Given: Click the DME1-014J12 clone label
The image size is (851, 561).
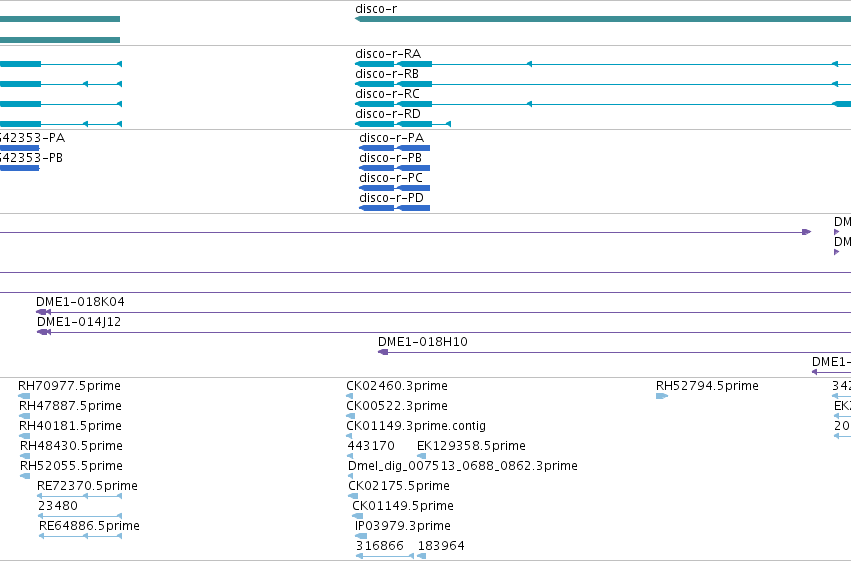Looking at the screenshot, I should (x=79, y=322).
